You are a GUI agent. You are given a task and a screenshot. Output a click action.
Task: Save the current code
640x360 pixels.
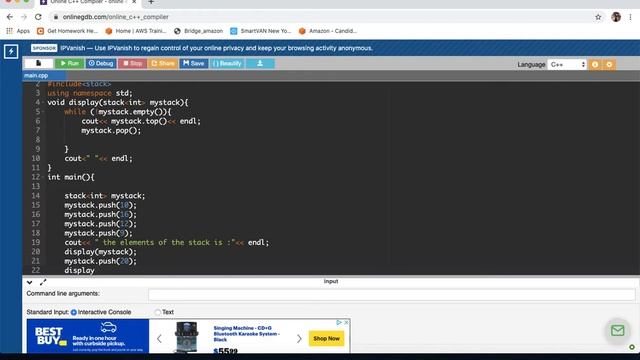click(x=194, y=63)
